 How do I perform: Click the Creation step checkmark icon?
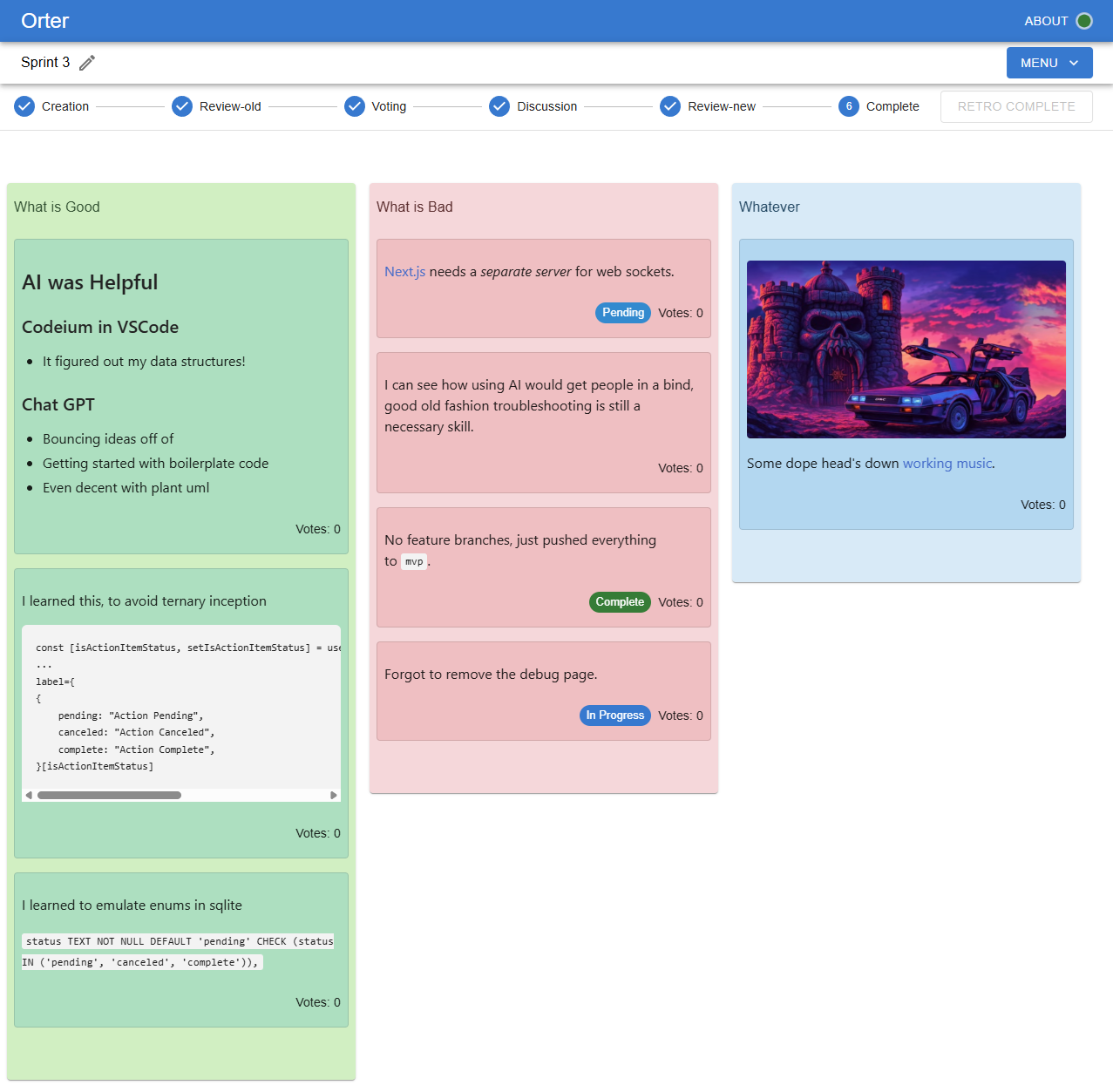click(24, 106)
